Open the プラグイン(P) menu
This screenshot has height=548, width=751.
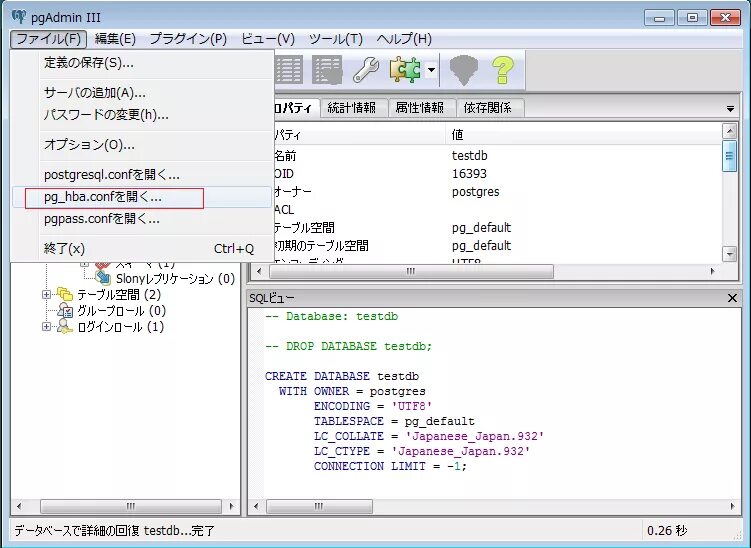[188, 39]
